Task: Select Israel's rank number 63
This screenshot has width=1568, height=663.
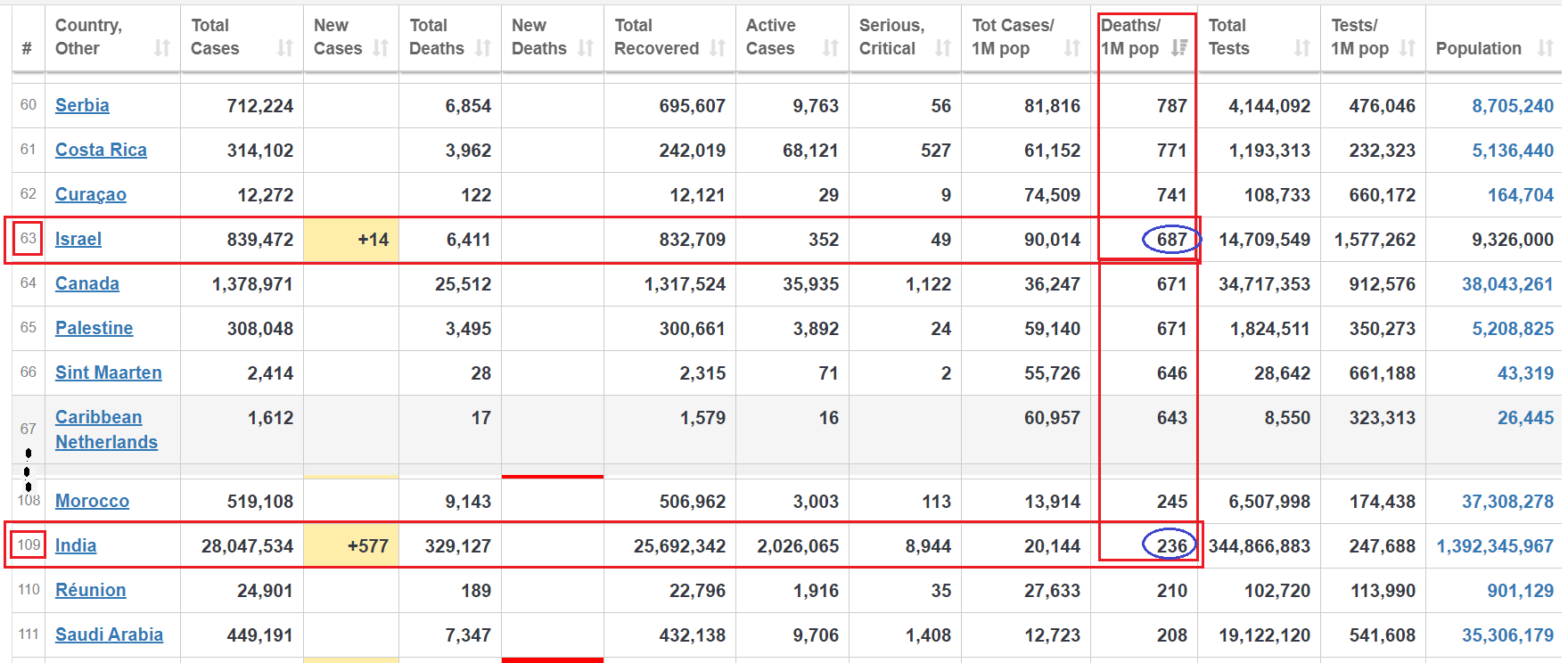Action: pyautogui.click(x=29, y=238)
